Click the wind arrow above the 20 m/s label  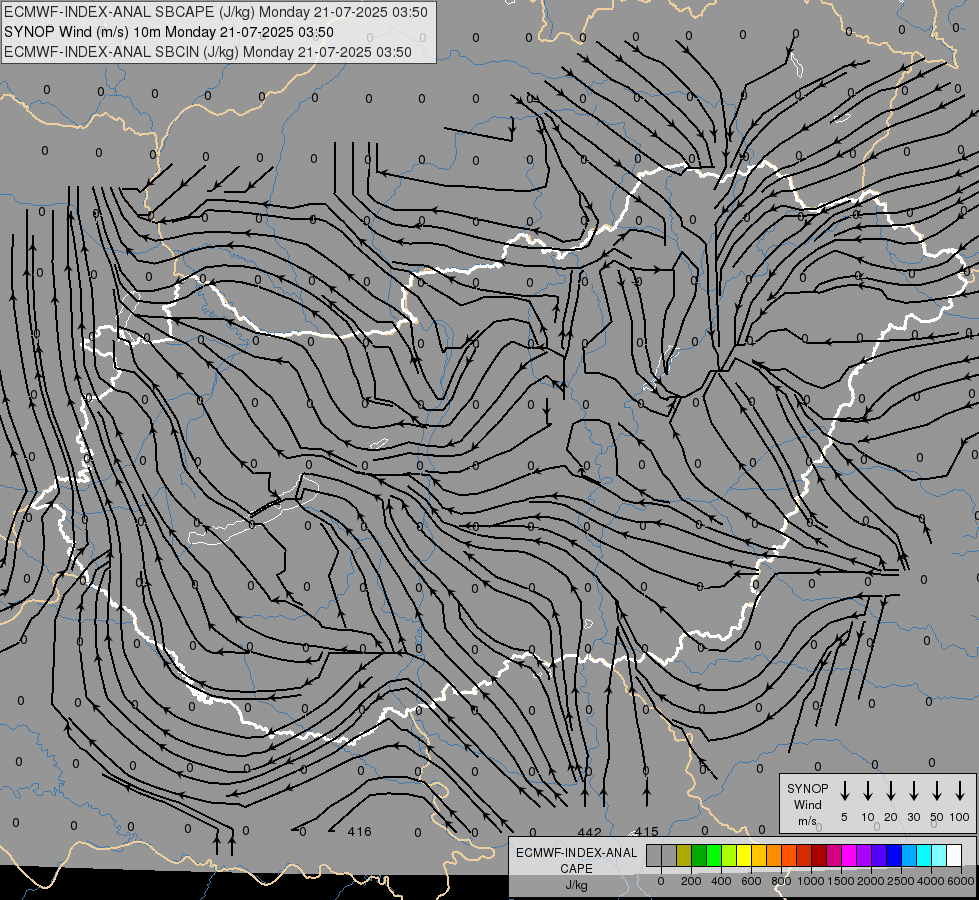click(x=890, y=790)
